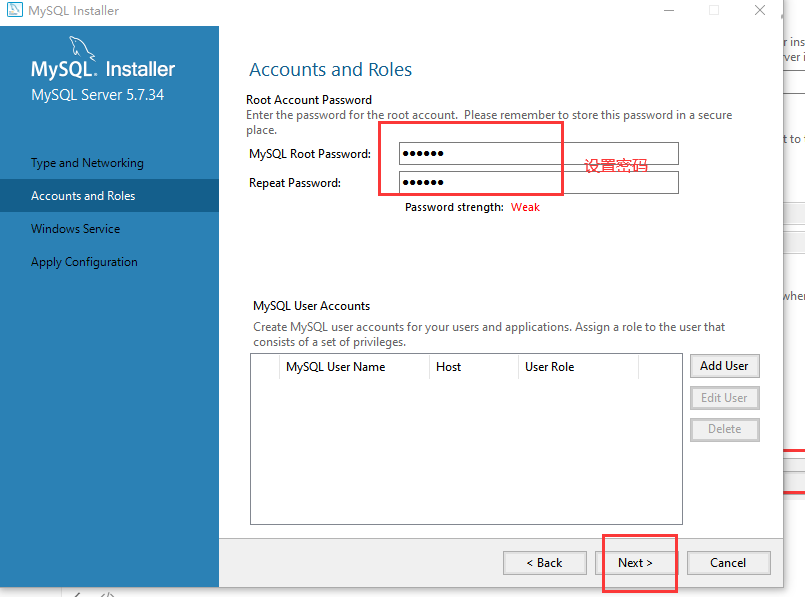Click the MySQL Installer title bar icon
This screenshot has height=597, width=805.
(14, 10)
